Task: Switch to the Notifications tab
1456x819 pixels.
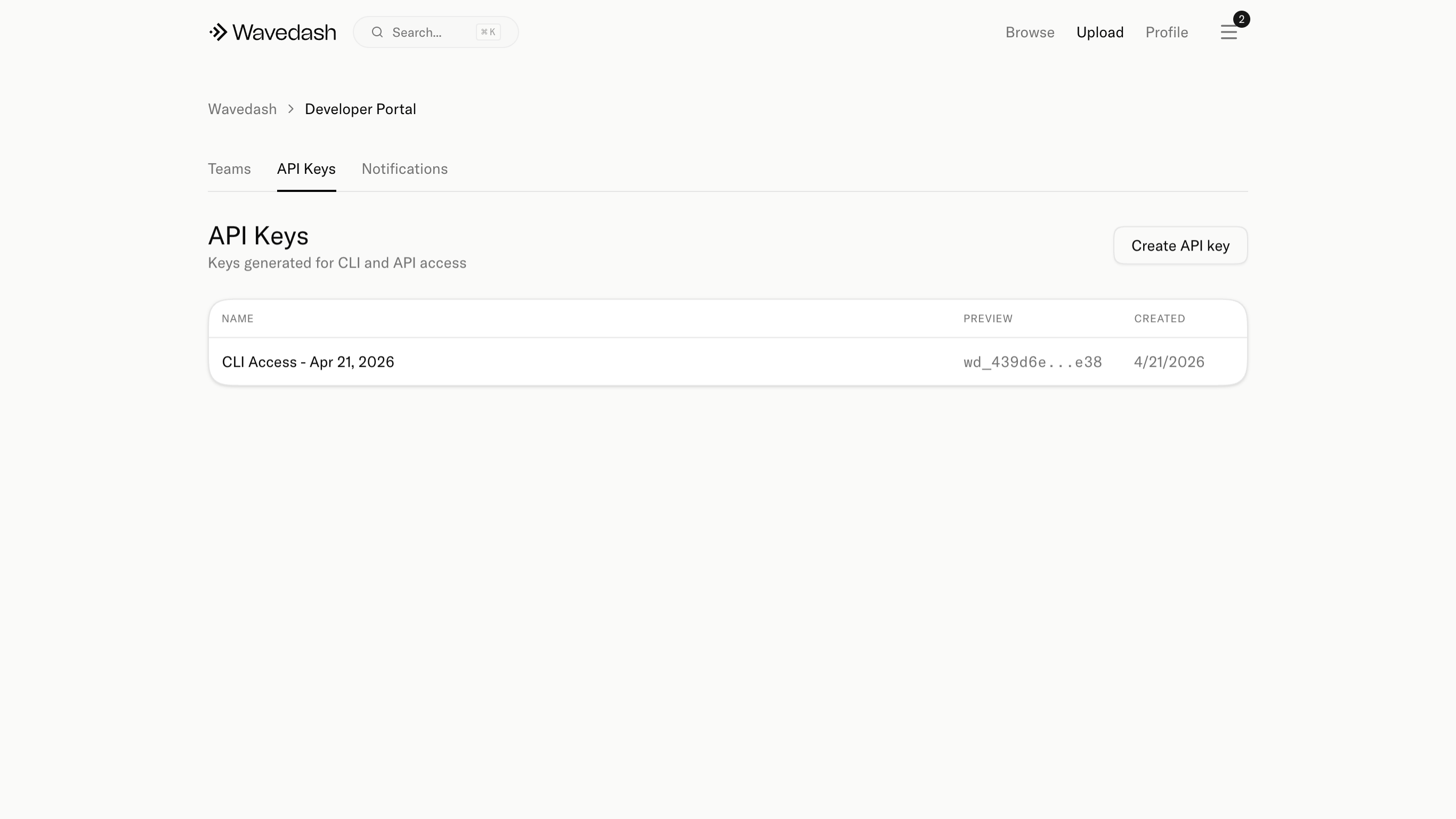Action: click(404, 168)
